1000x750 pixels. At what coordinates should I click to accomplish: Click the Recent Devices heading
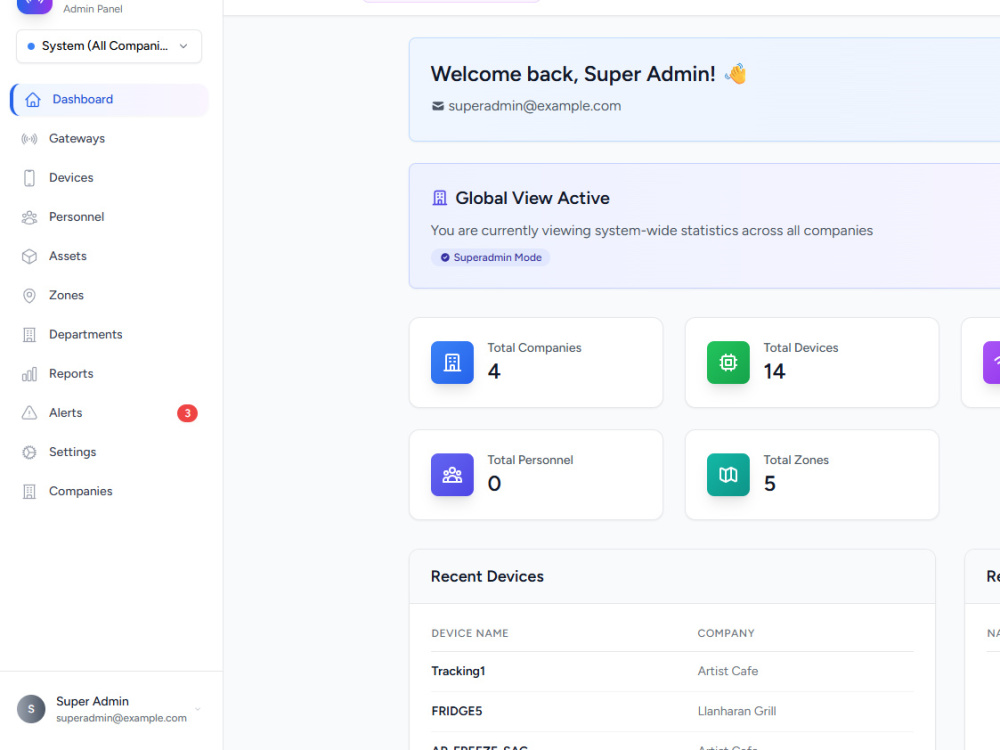click(x=487, y=577)
